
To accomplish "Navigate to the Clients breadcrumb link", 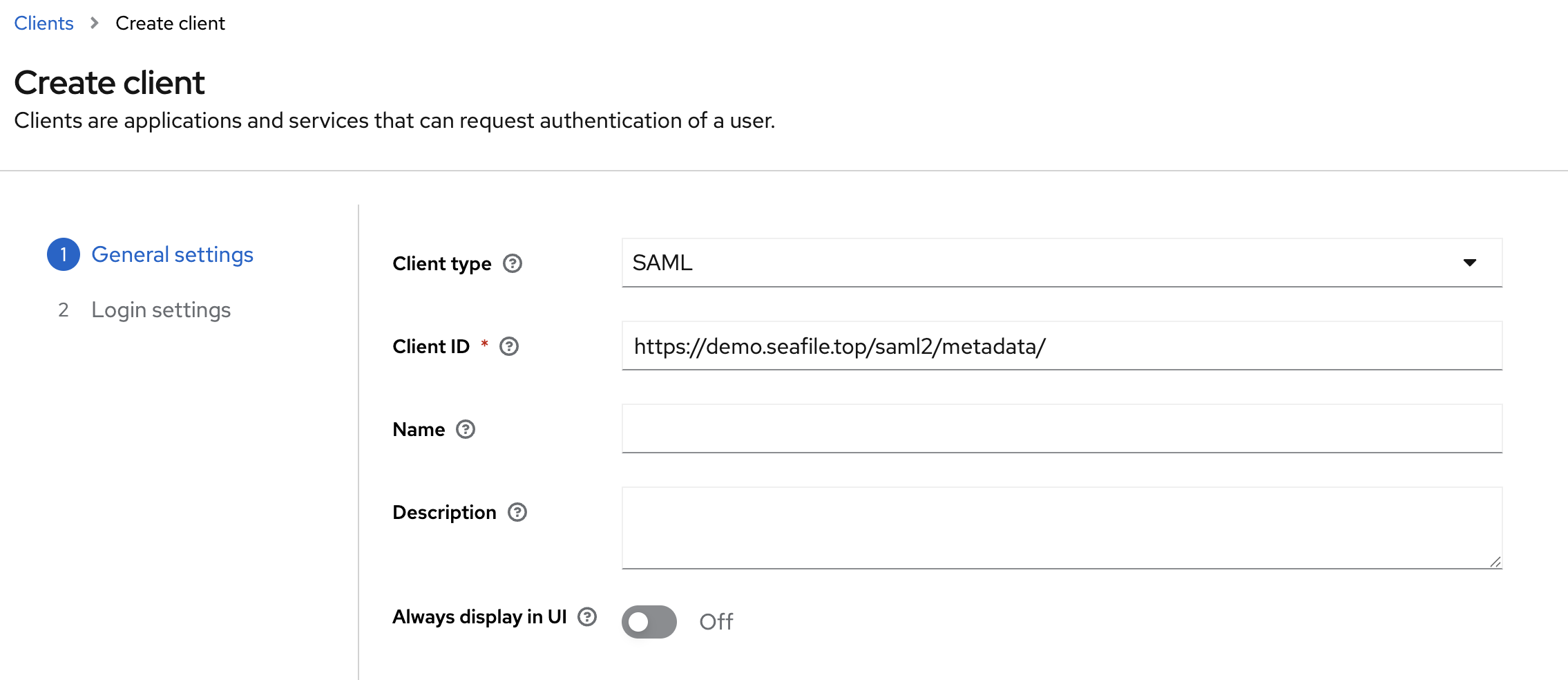I will pyautogui.click(x=44, y=23).
